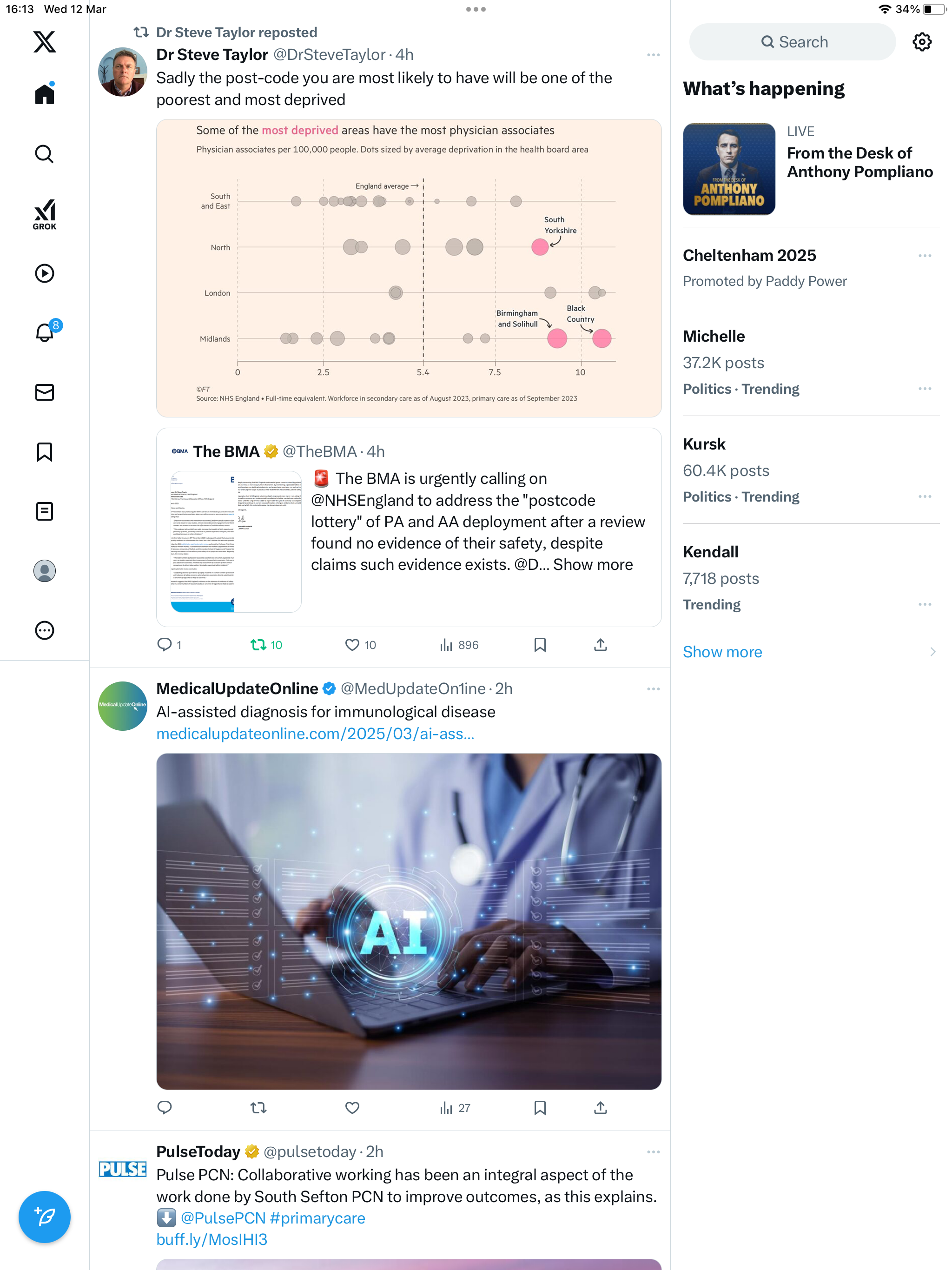
Task: Open options for Kursk trend
Action: [x=925, y=496]
